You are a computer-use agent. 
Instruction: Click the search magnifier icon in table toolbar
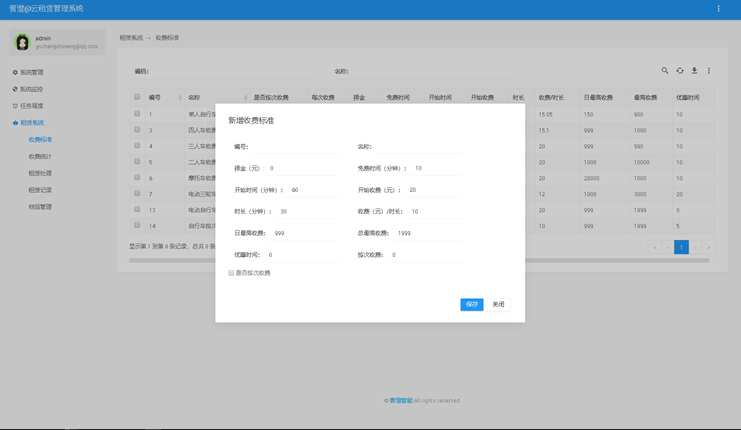[x=665, y=71]
